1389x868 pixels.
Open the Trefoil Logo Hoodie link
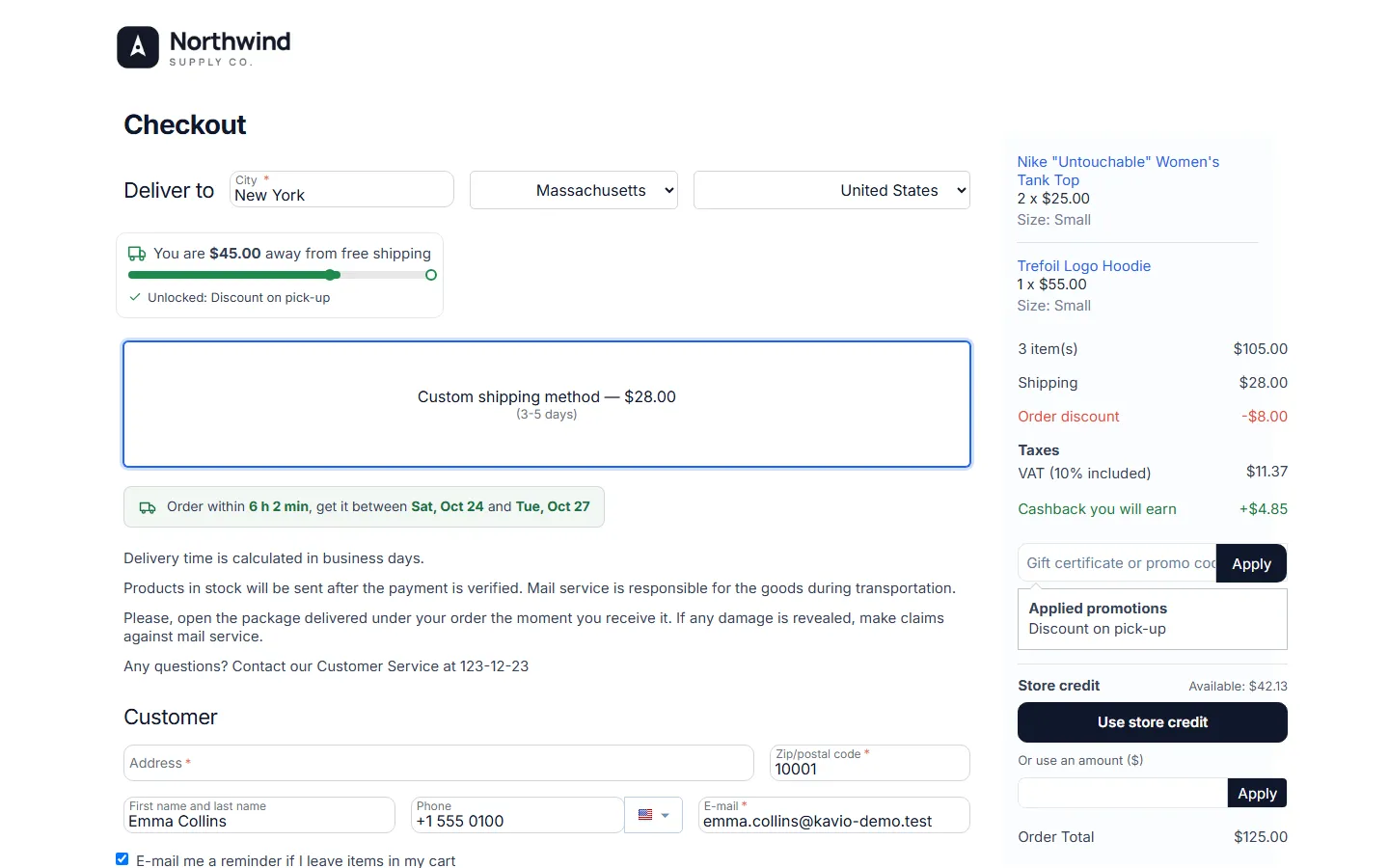click(1083, 266)
